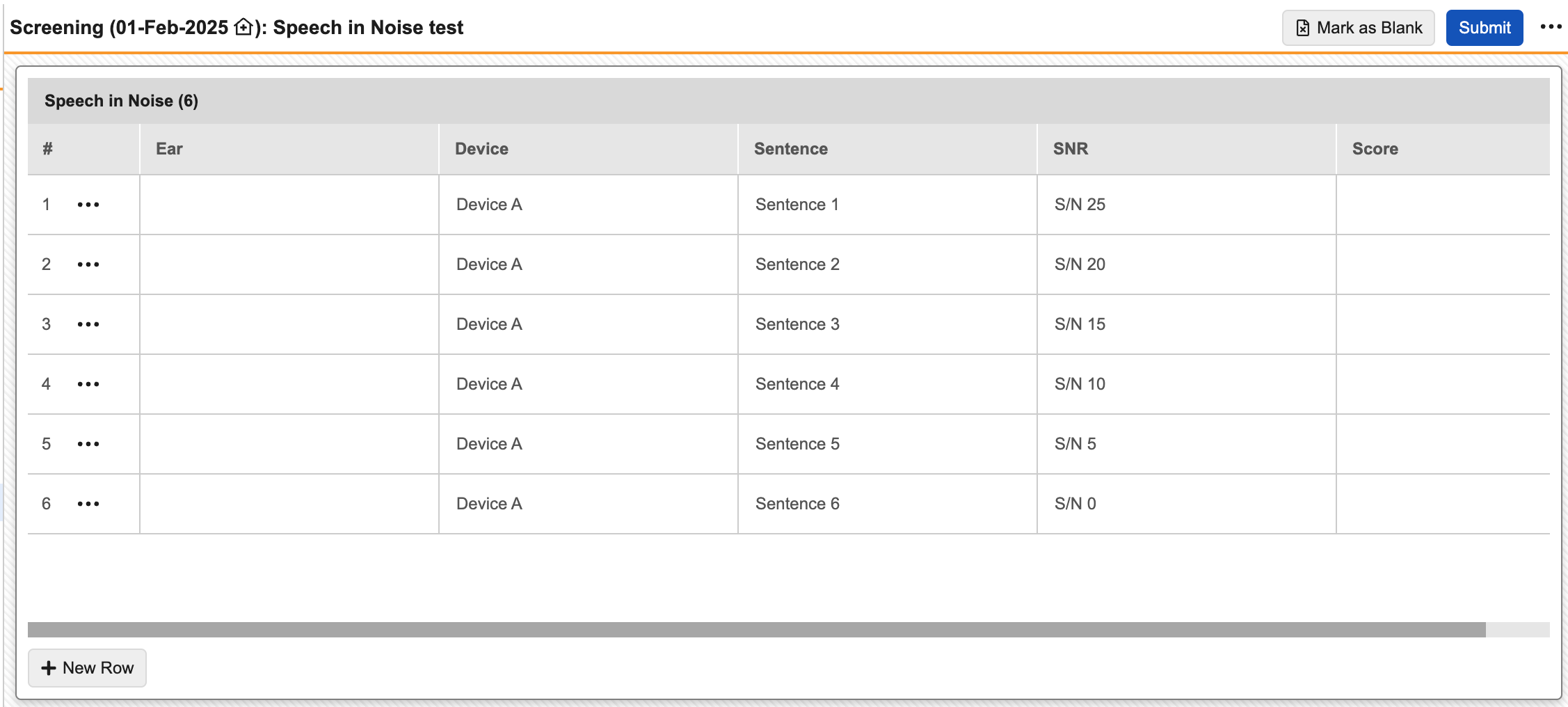This screenshot has width=1568, height=707.
Task: Open row 3 three-dot options menu
Action: pos(88,324)
